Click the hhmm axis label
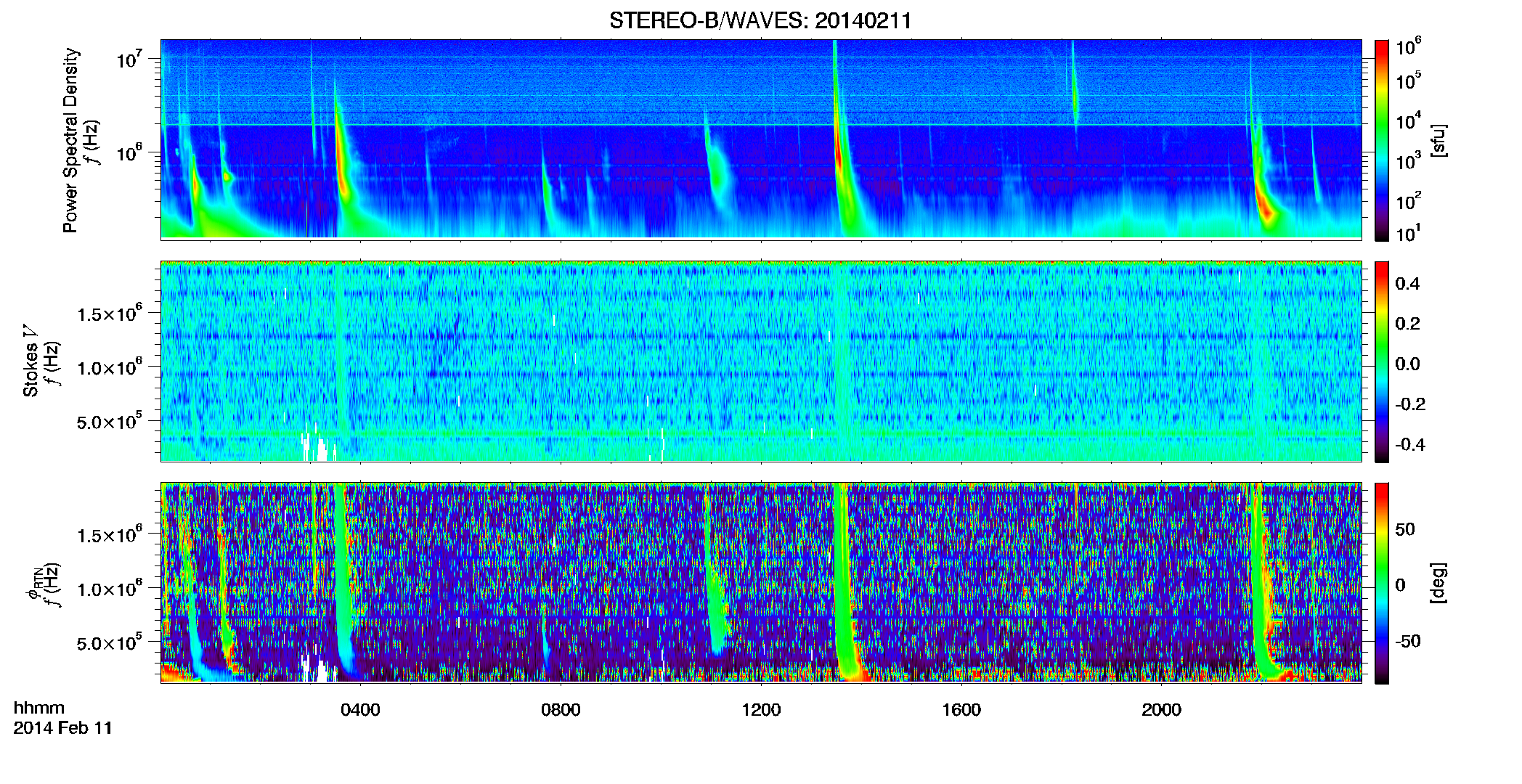The width and height of the screenshot is (1522, 784). click(x=39, y=708)
